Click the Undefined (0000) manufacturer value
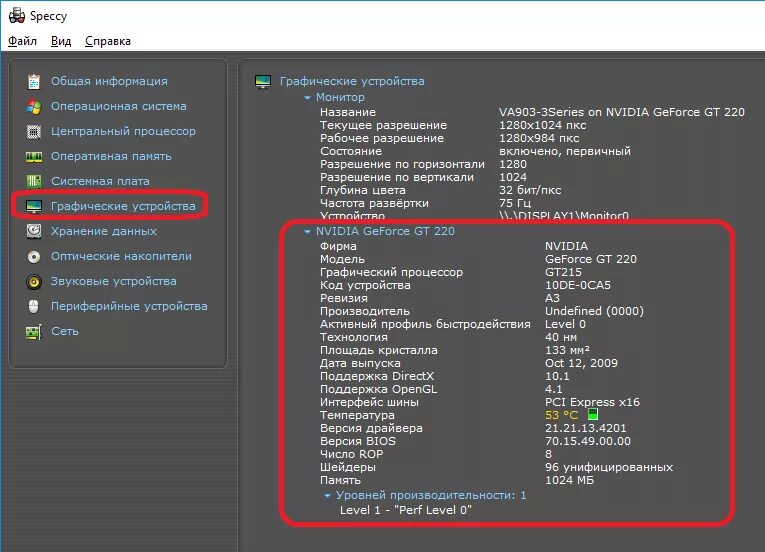765x552 pixels. coord(594,311)
